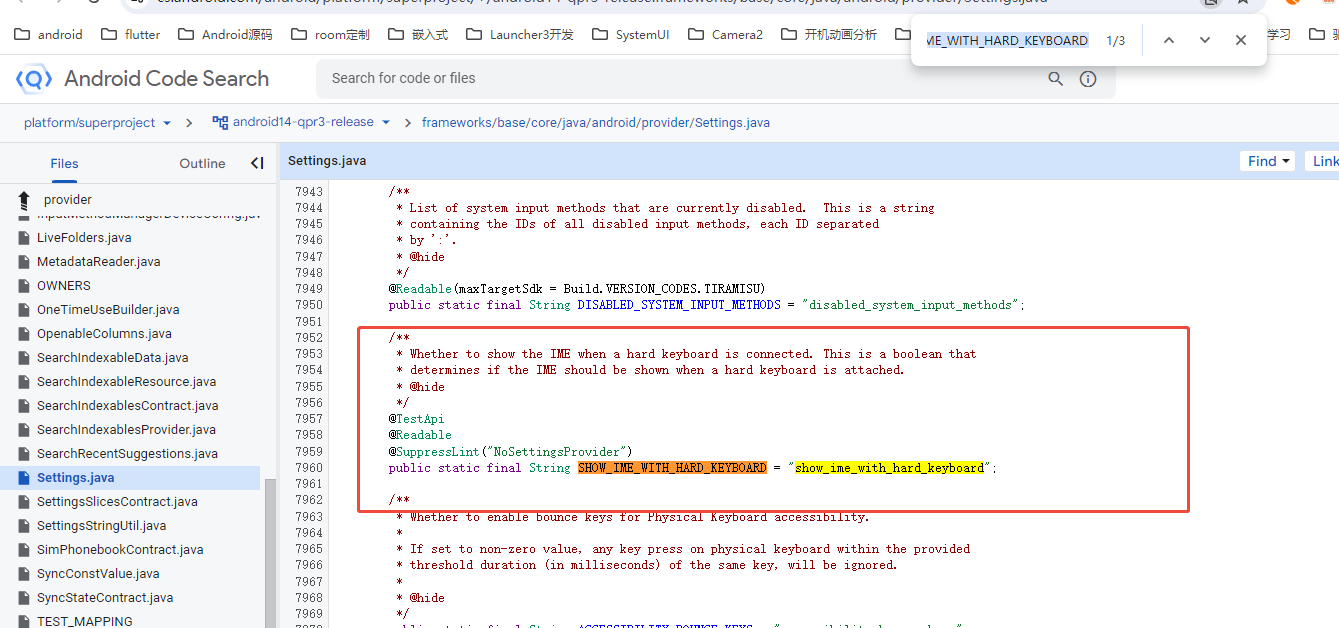This screenshot has width=1339, height=628.
Task: Open the 嵌入式 bookmarks folder
Action: pos(417,34)
